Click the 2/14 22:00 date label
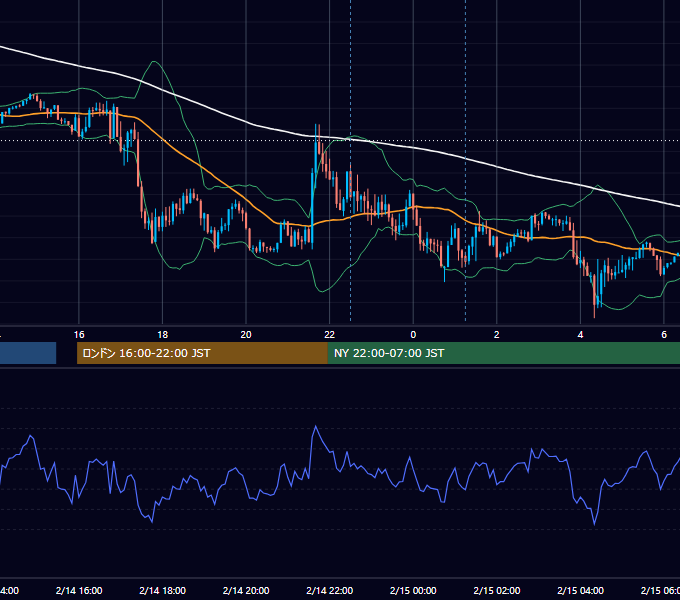 (x=330, y=590)
